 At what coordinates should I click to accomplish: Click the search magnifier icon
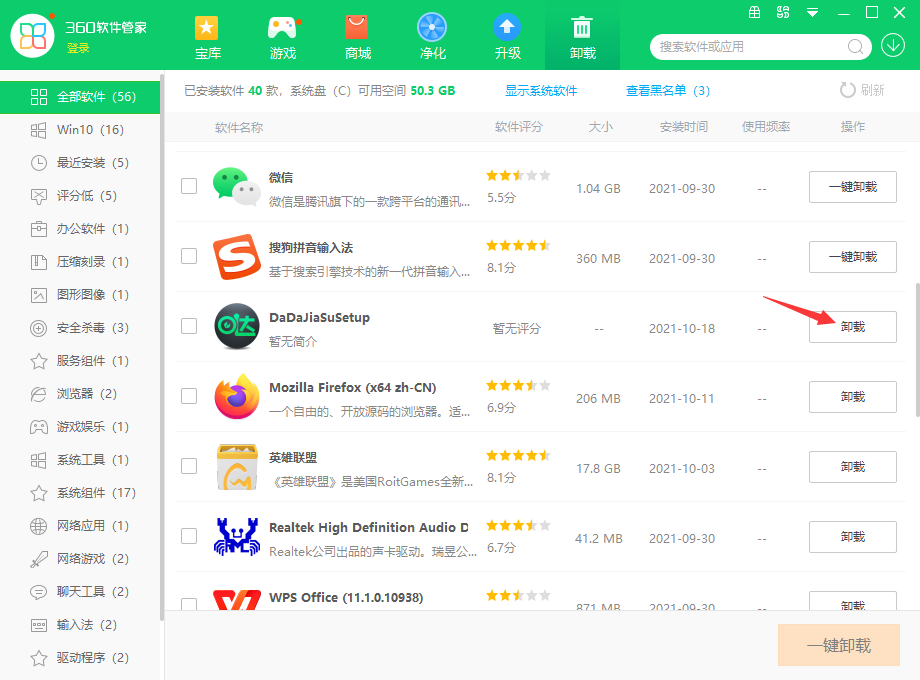click(855, 46)
